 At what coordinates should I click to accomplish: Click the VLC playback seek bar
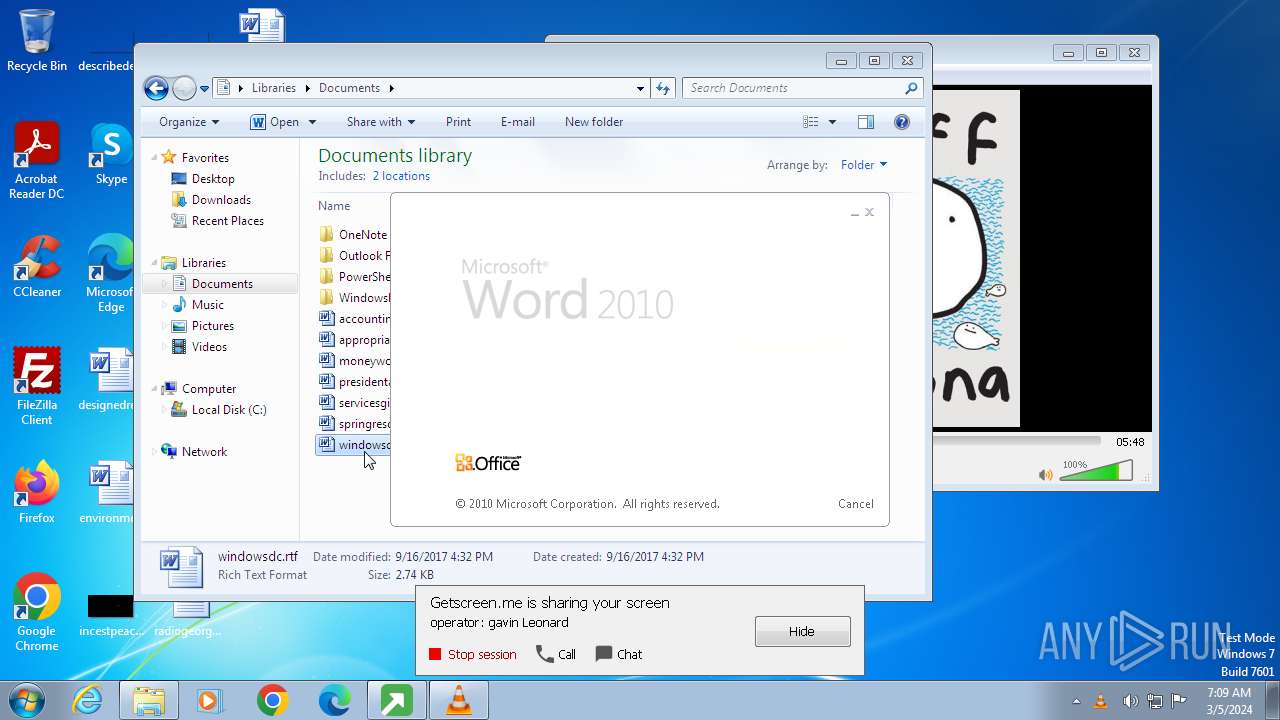1016,441
